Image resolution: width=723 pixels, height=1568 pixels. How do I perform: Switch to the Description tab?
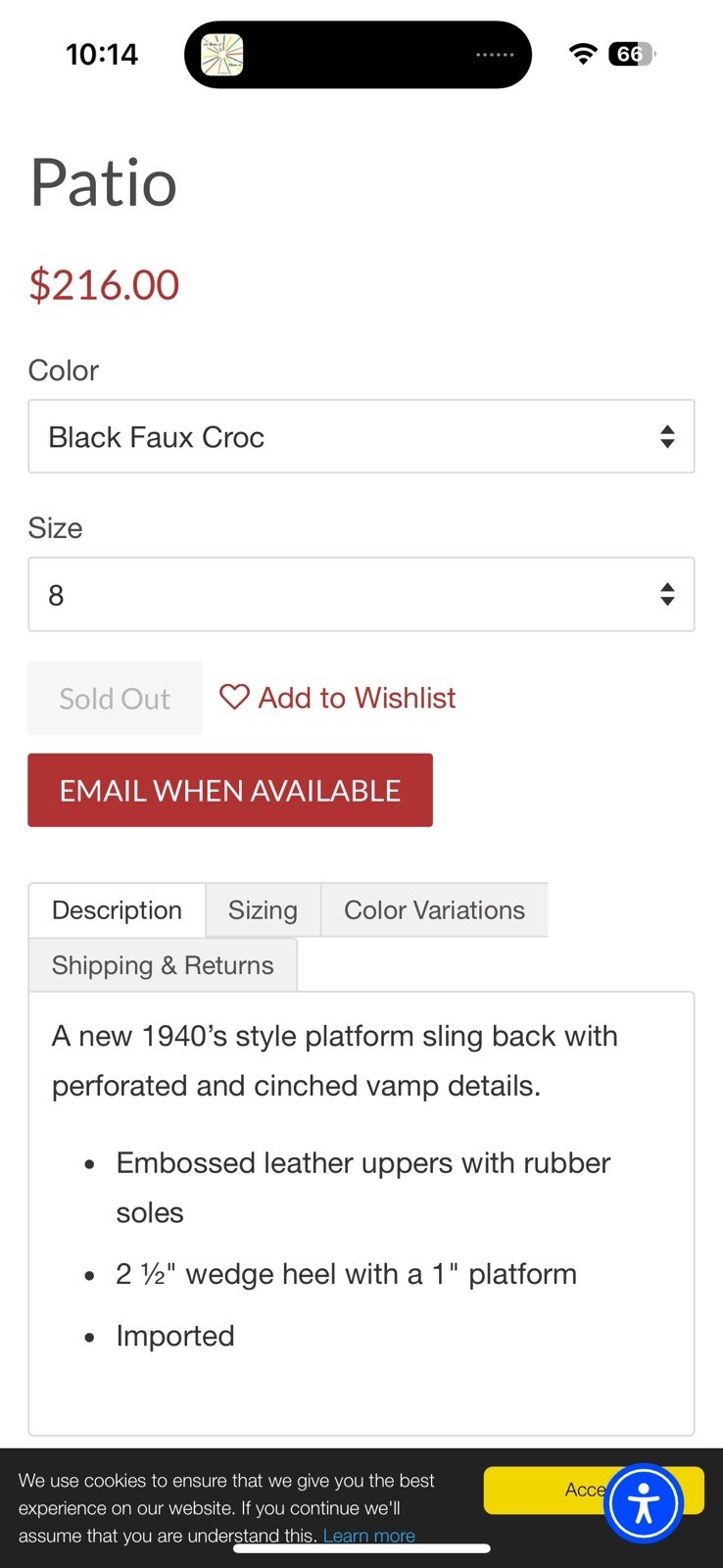(117, 910)
